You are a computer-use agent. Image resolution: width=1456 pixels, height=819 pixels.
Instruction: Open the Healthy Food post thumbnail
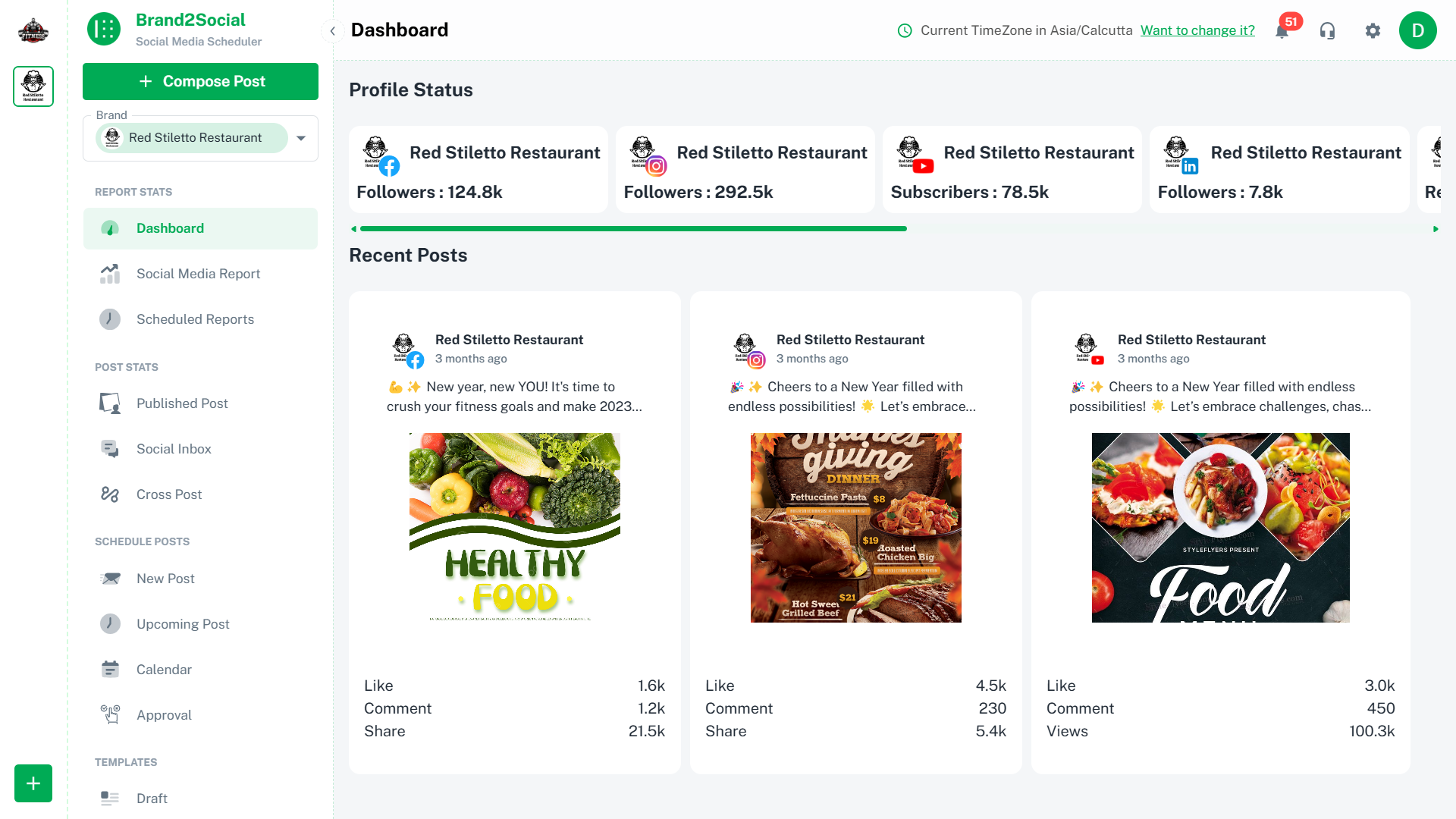click(515, 528)
